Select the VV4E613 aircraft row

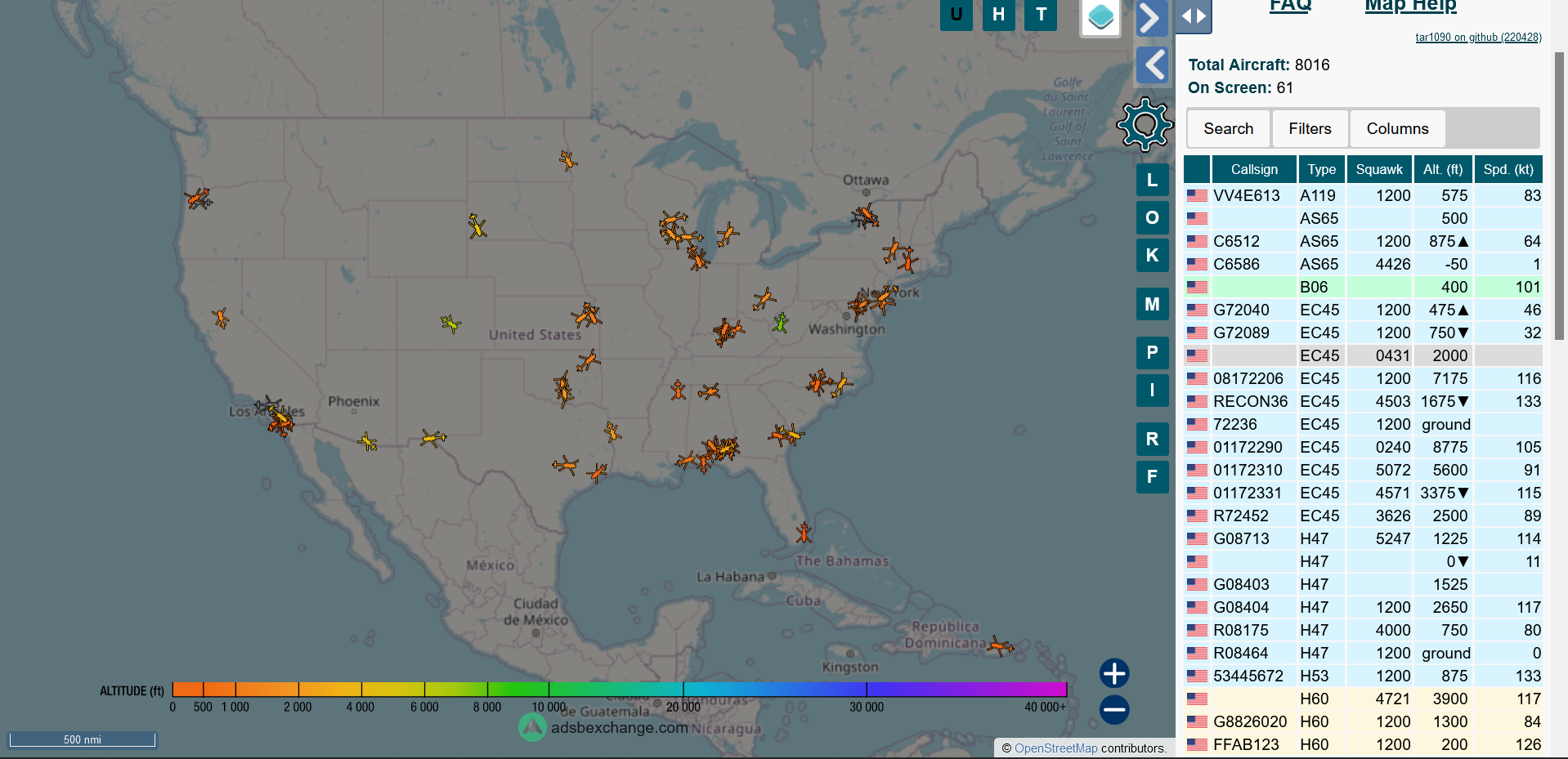click(x=1363, y=195)
